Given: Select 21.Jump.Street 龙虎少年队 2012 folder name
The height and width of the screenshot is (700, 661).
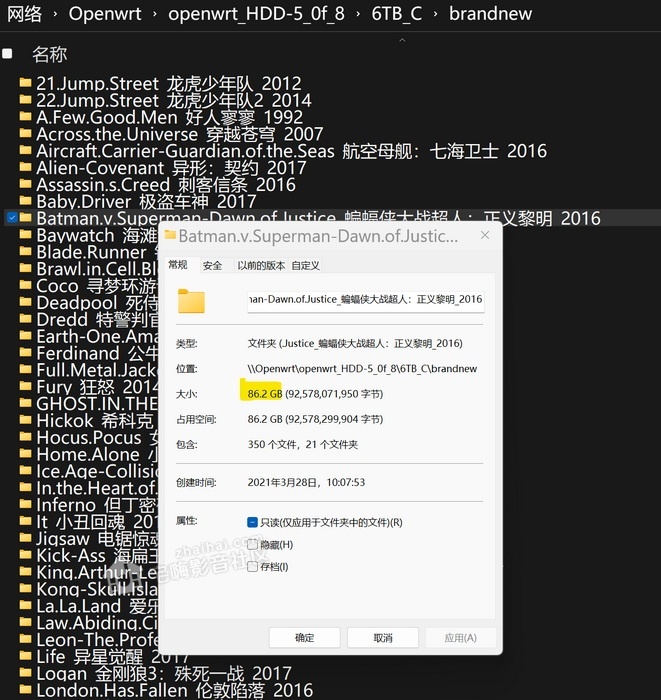Looking at the screenshot, I should 169,83.
